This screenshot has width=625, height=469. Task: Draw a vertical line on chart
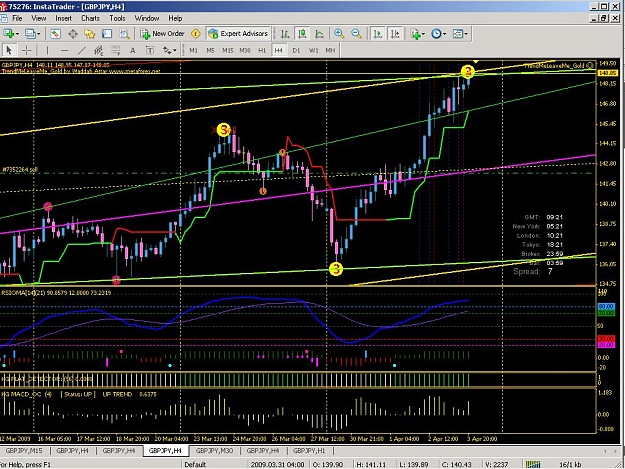point(47,51)
